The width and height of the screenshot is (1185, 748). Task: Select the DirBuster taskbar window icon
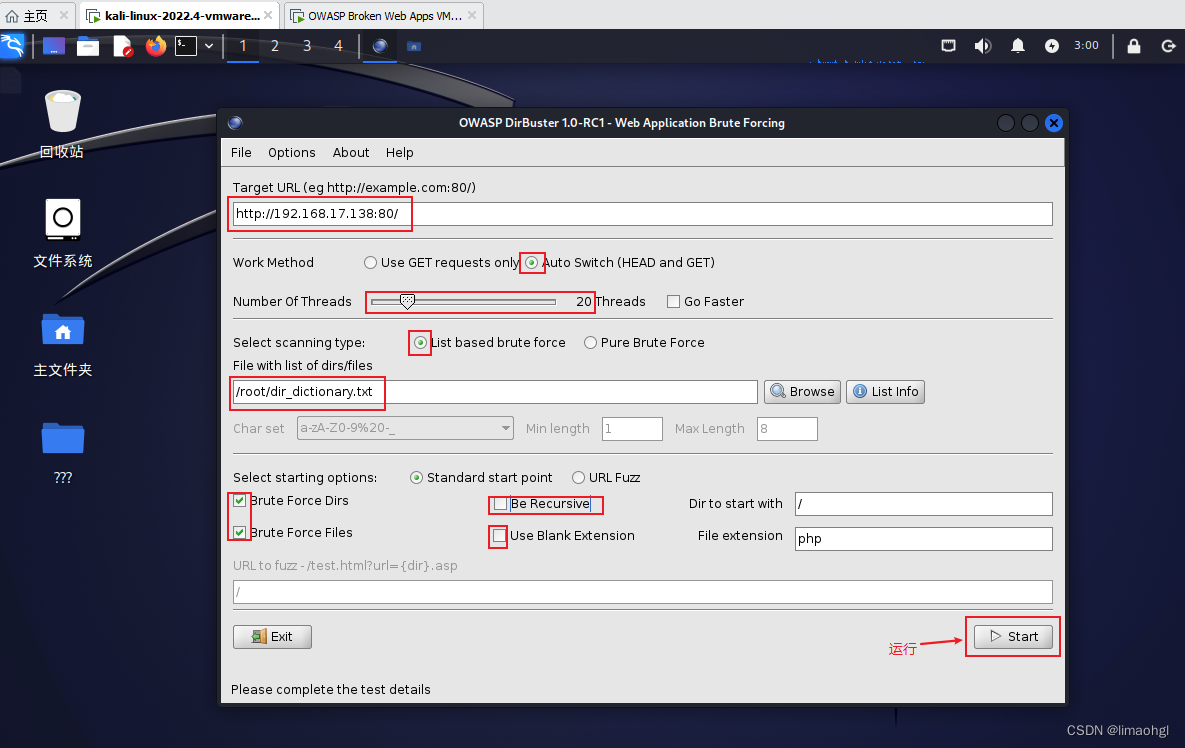380,46
